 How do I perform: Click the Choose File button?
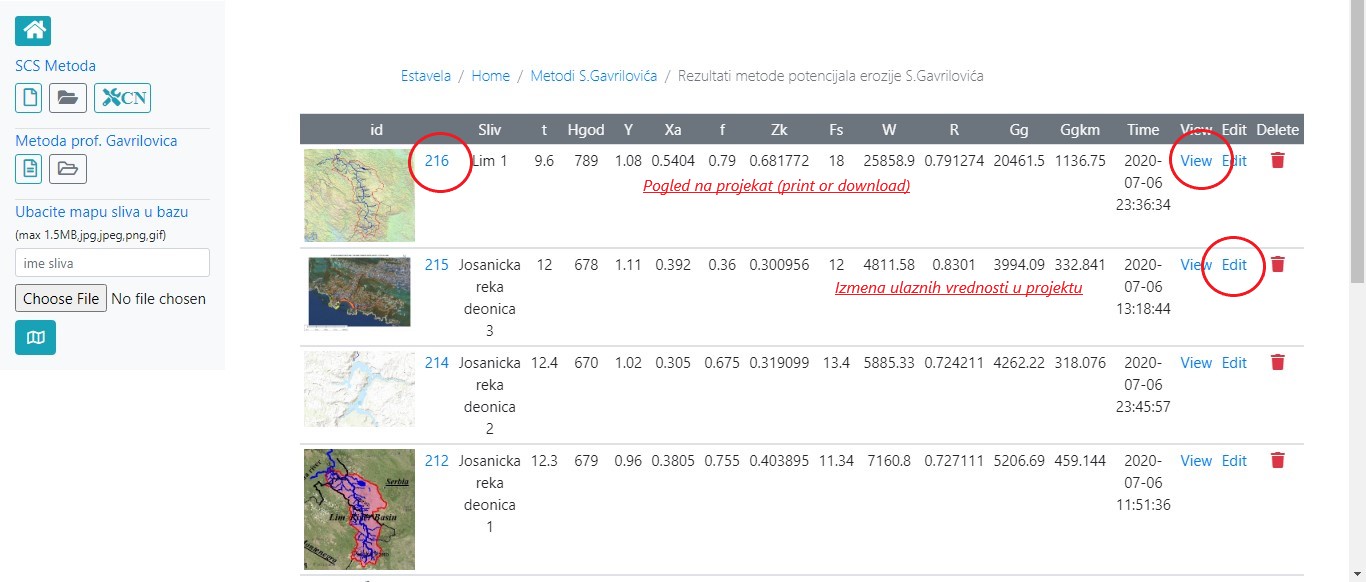coord(61,298)
